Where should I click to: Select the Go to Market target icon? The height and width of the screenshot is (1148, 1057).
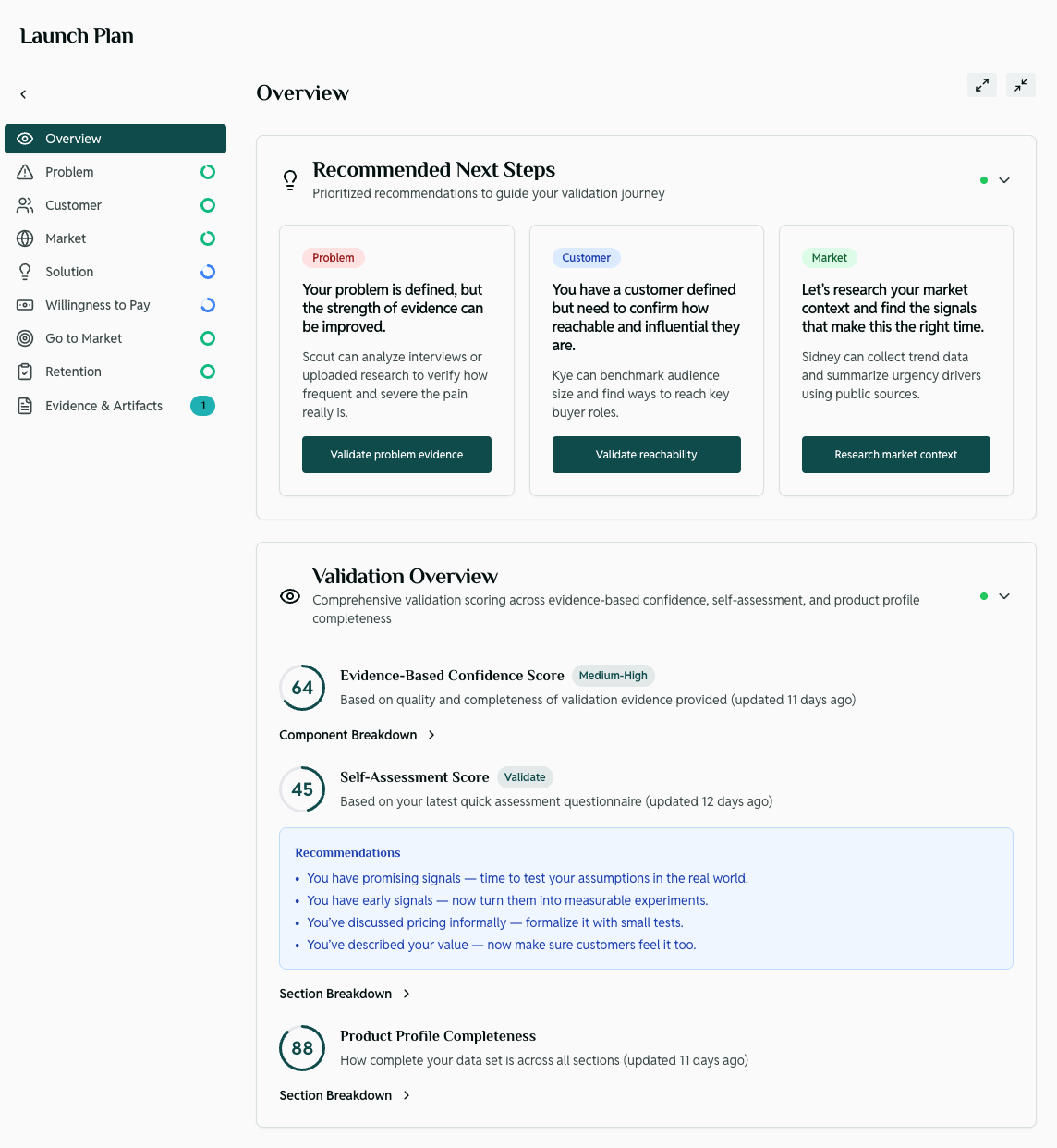[25, 338]
